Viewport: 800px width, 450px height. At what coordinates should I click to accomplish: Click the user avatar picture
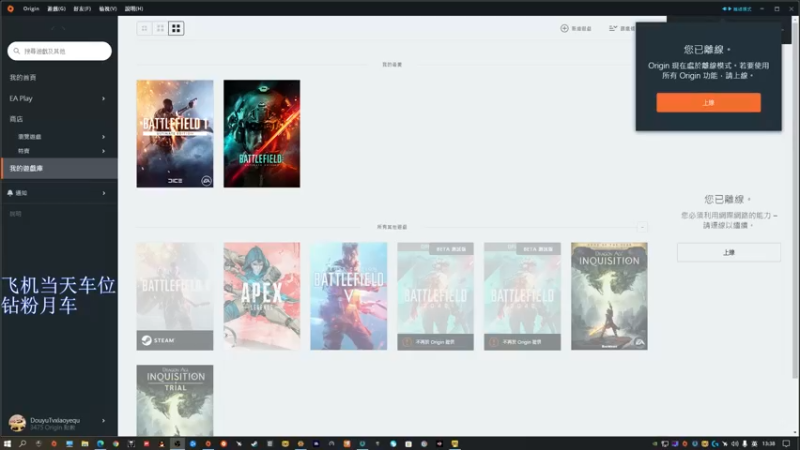[x=17, y=422]
